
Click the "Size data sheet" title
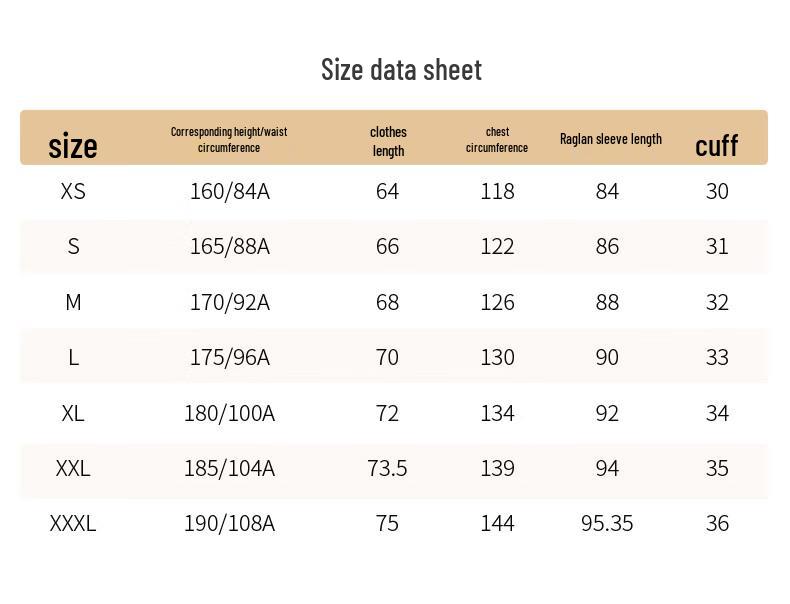(401, 70)
